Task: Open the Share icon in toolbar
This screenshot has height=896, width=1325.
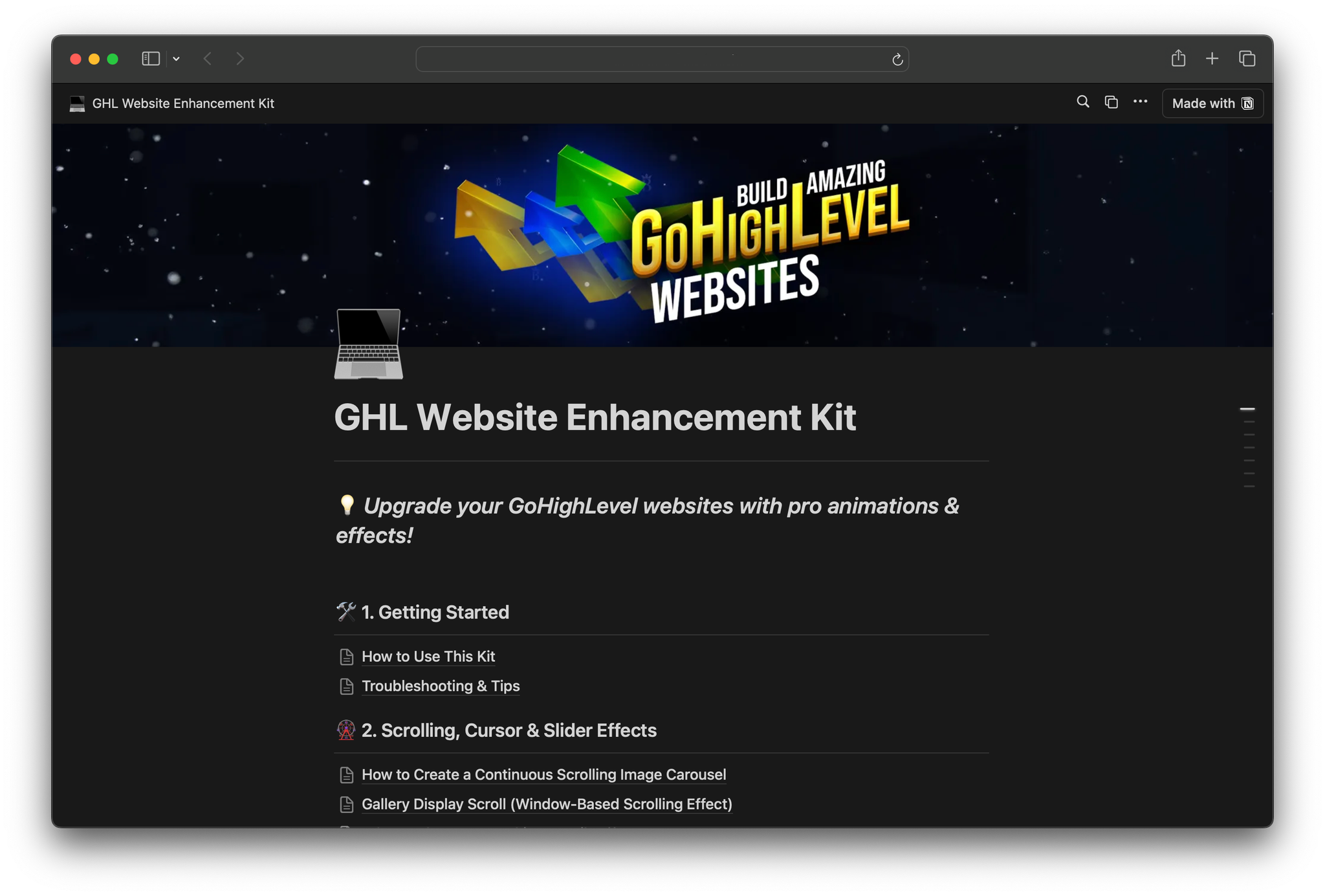Action: (x=1178, y=58)
